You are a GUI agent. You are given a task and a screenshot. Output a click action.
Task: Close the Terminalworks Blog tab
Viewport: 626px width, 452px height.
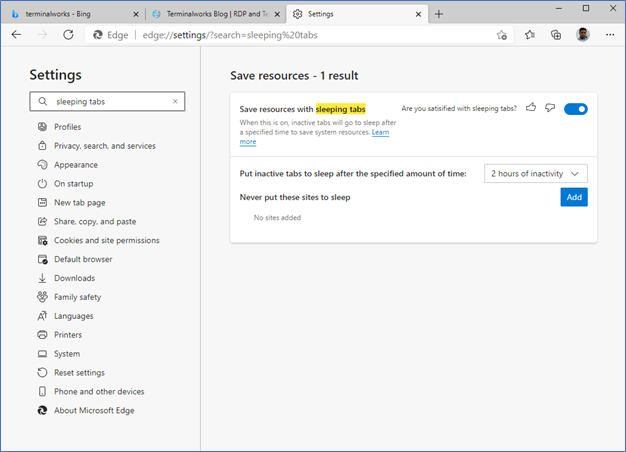(277, 14)
